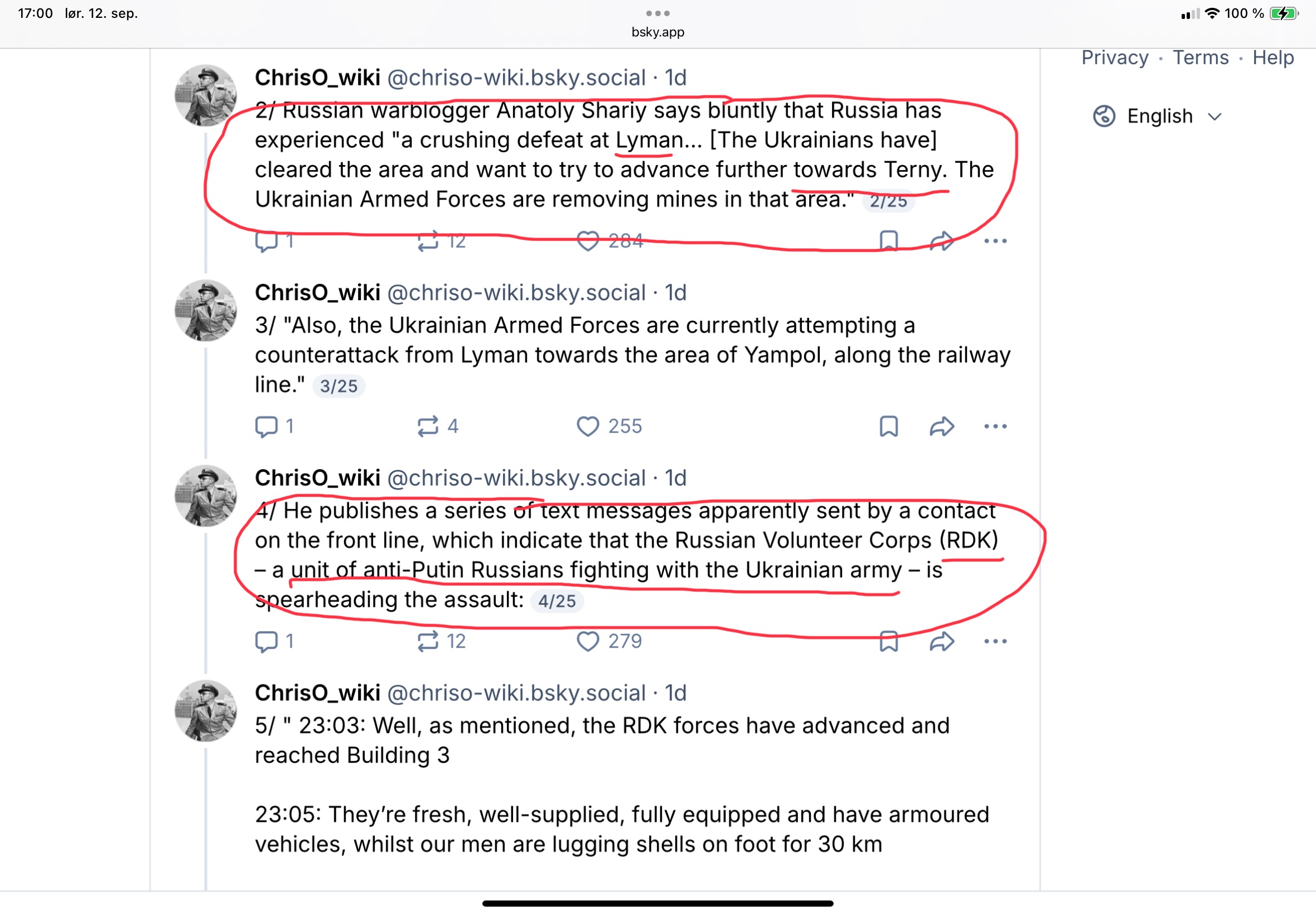
Task: Share the 3/25 post via arrow icon
Action: click(x=941, y=427)
